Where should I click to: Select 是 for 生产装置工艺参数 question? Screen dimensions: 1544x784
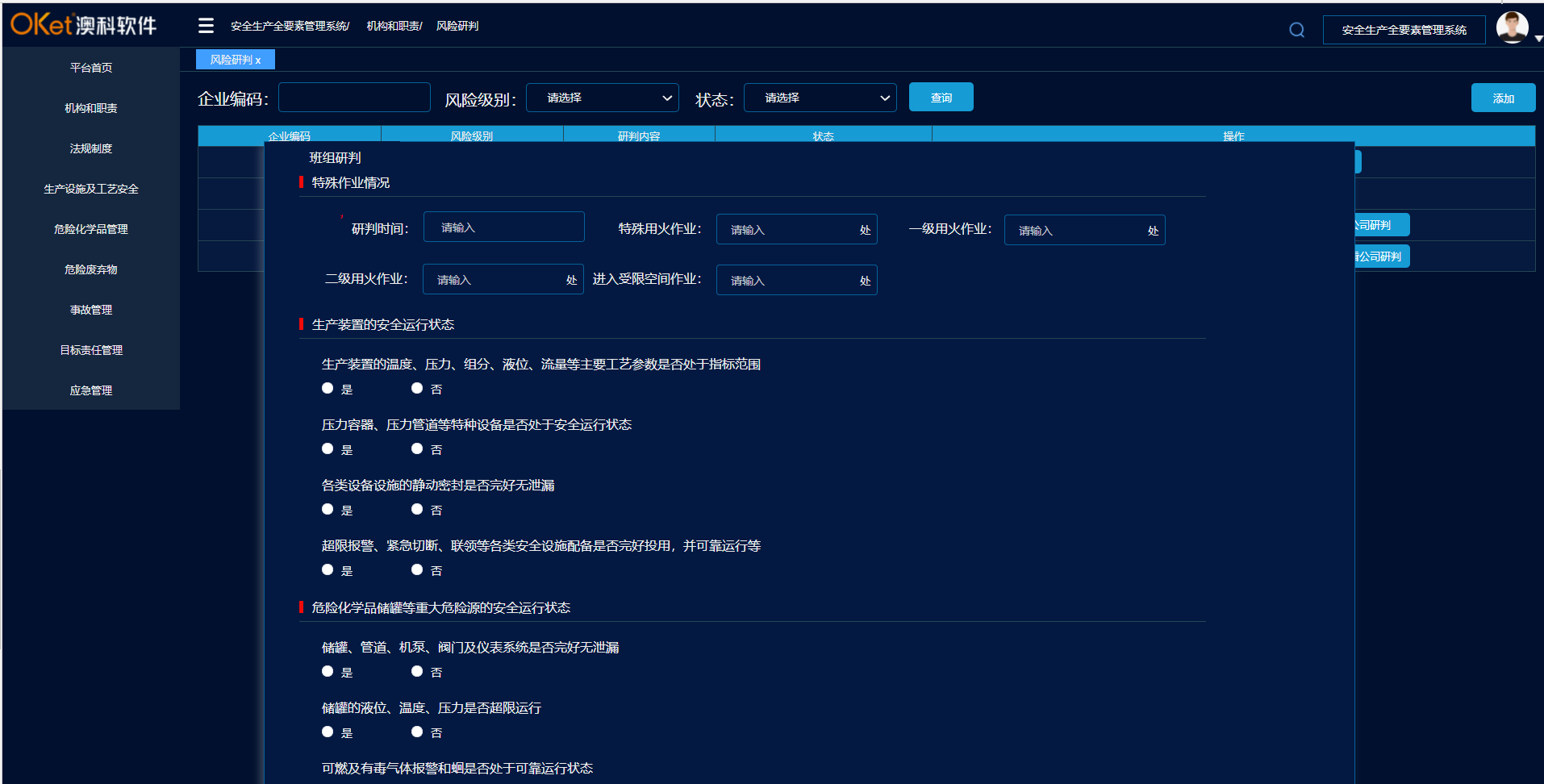tap(328, 388)
